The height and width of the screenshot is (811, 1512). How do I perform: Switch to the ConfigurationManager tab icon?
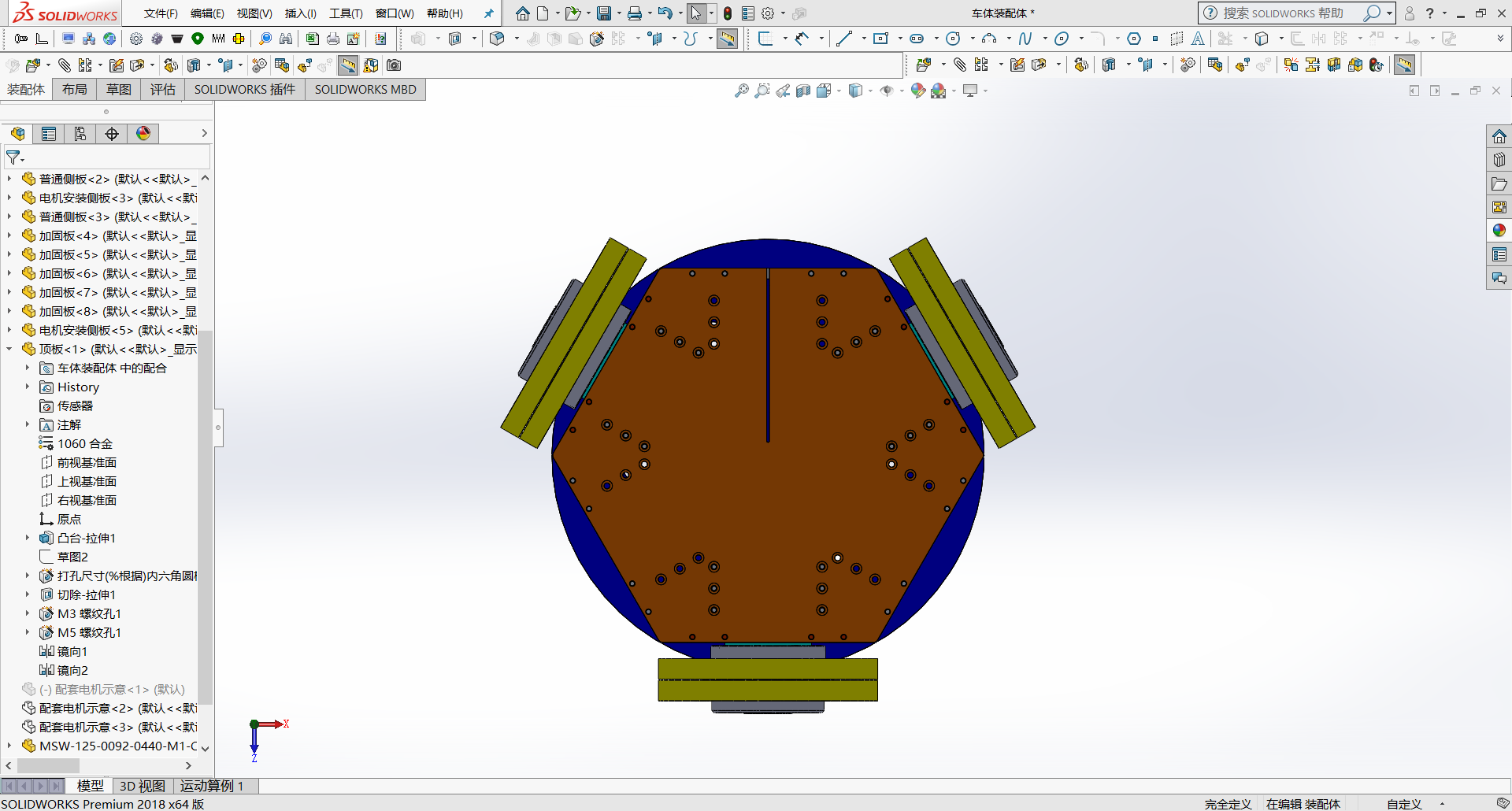[80, 134]
